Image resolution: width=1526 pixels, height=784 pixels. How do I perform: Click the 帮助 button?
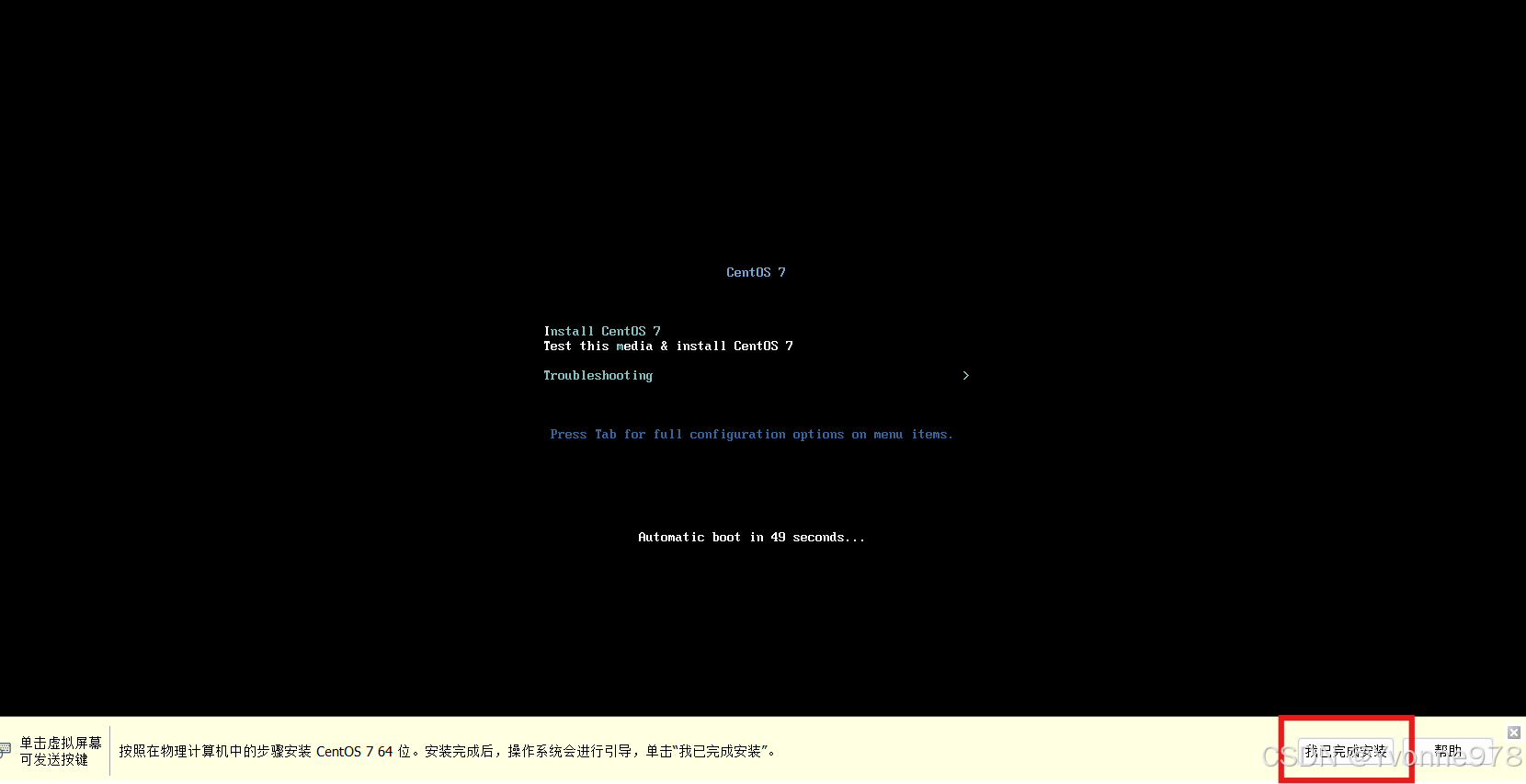point(1449,751)
